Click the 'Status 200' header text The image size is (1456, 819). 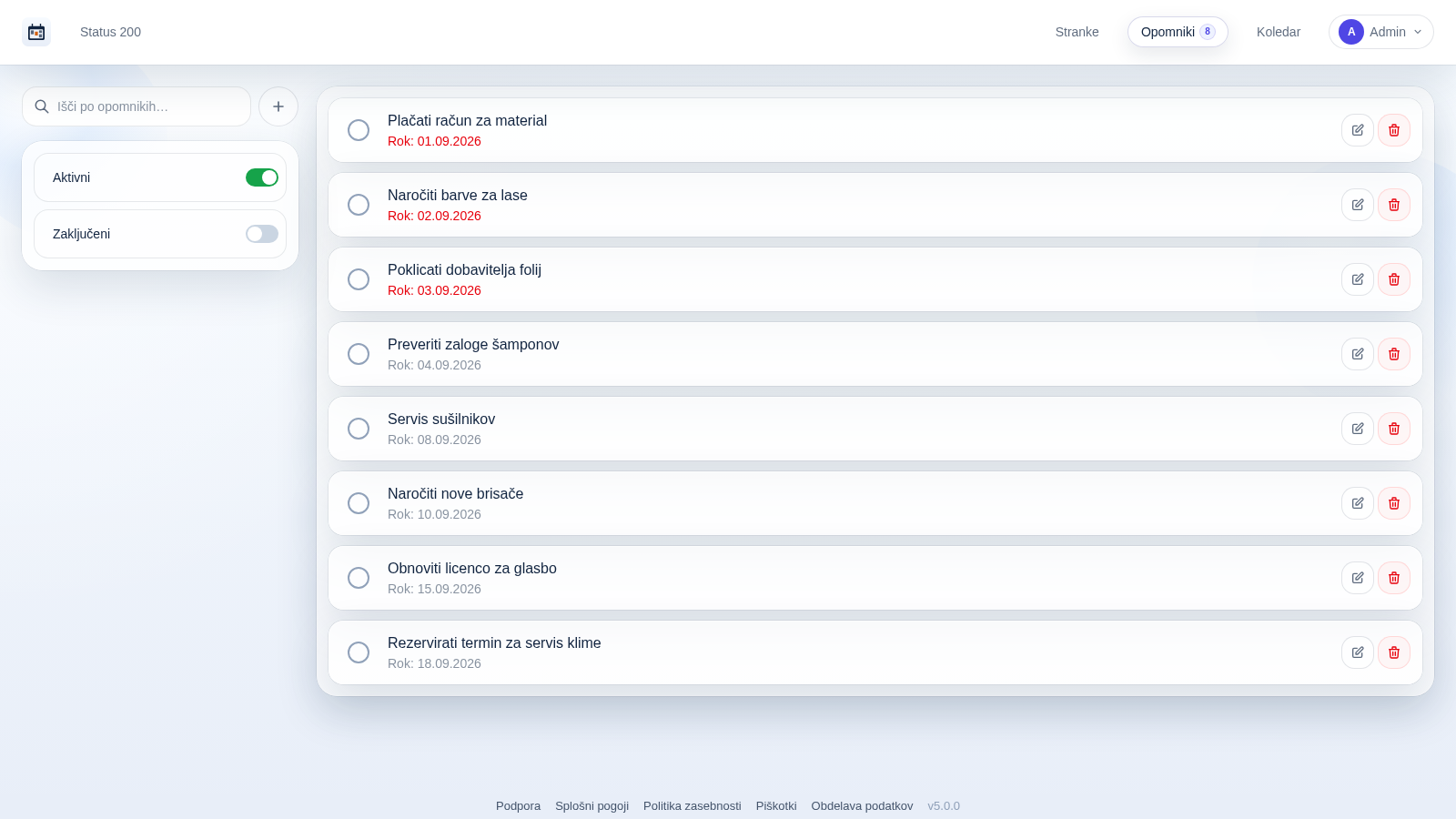[110, 32]
